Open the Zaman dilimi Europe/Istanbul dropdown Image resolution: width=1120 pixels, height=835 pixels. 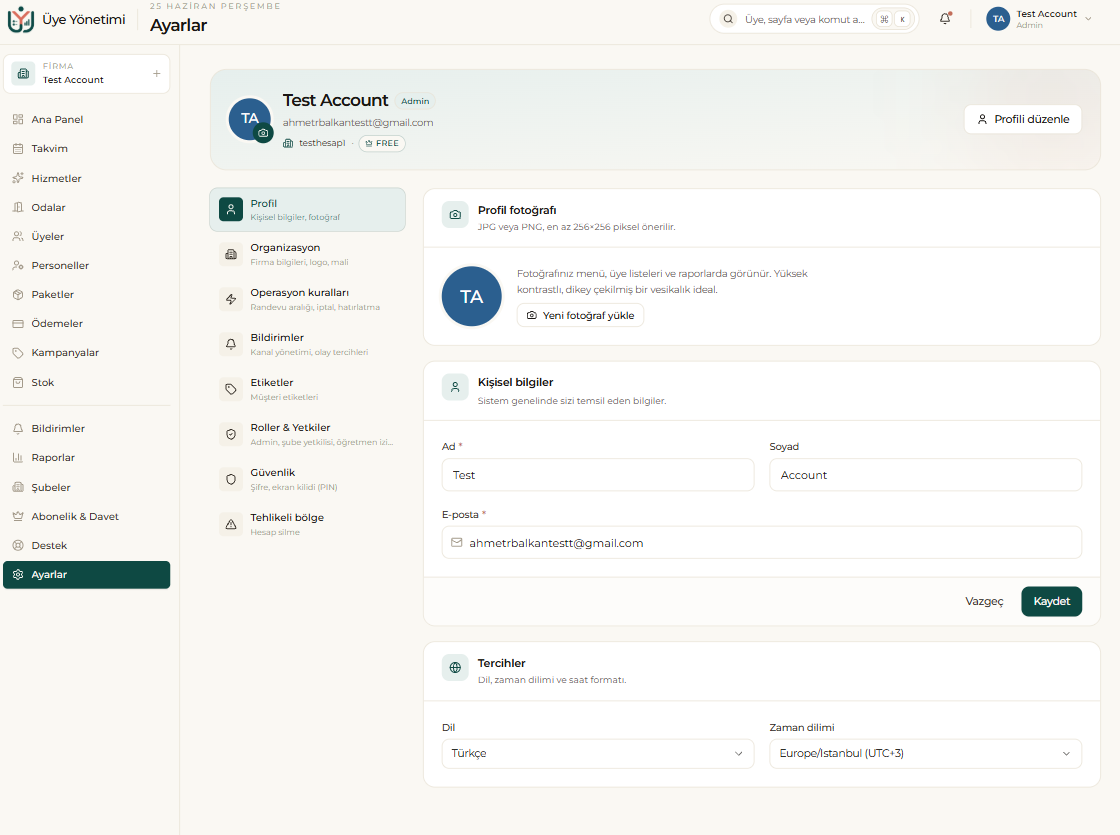coord(925,754)
